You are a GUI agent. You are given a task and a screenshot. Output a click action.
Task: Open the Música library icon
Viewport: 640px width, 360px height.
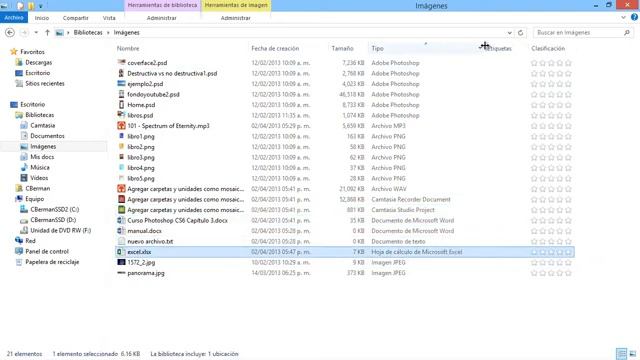[x=24, y=167]
